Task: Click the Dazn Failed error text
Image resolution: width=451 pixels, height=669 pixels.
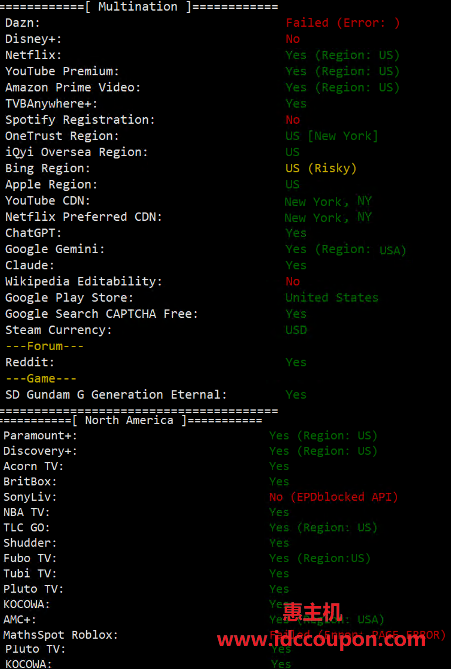Action: click(x=343, y=23)
